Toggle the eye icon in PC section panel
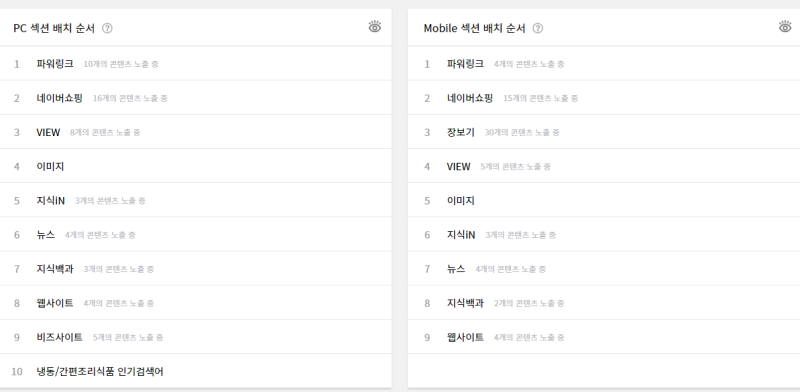Screen dimensions: 800x392 (x=375, y=27)
